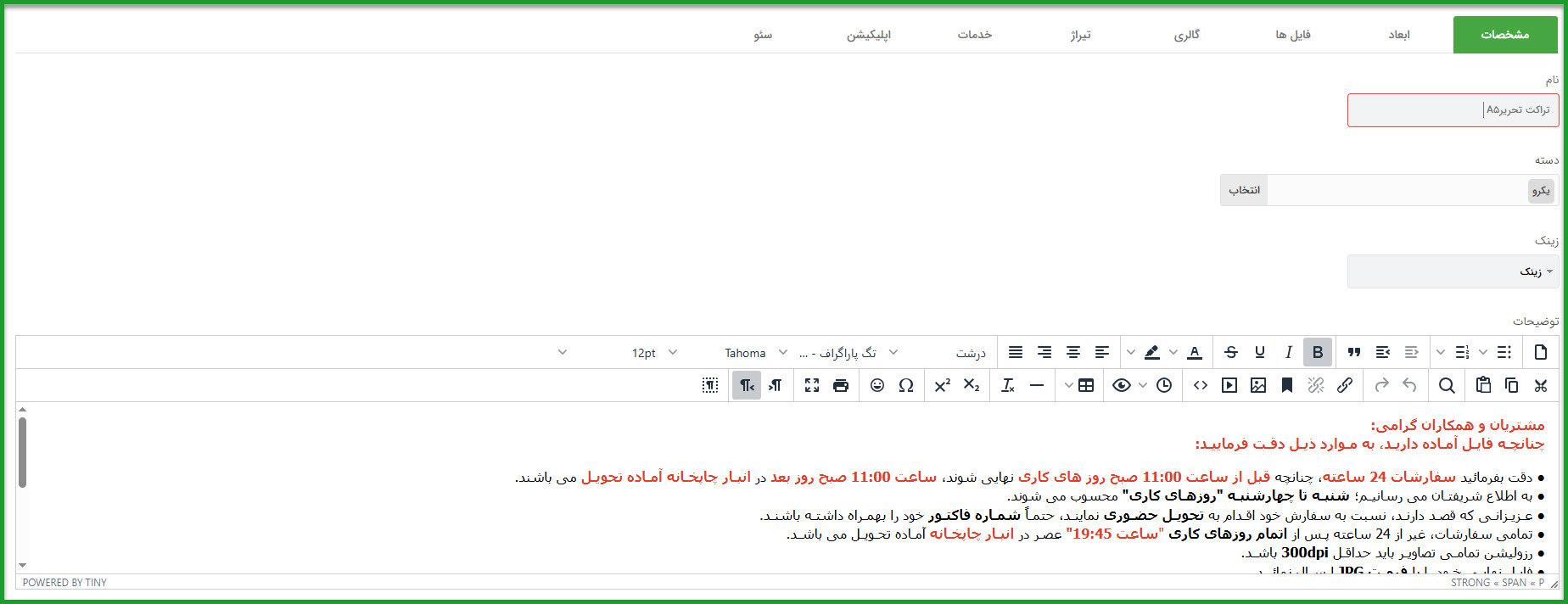The image size is (1568, 604).
Task: Apply the highlight background color marker
Action: [1151, 352]
